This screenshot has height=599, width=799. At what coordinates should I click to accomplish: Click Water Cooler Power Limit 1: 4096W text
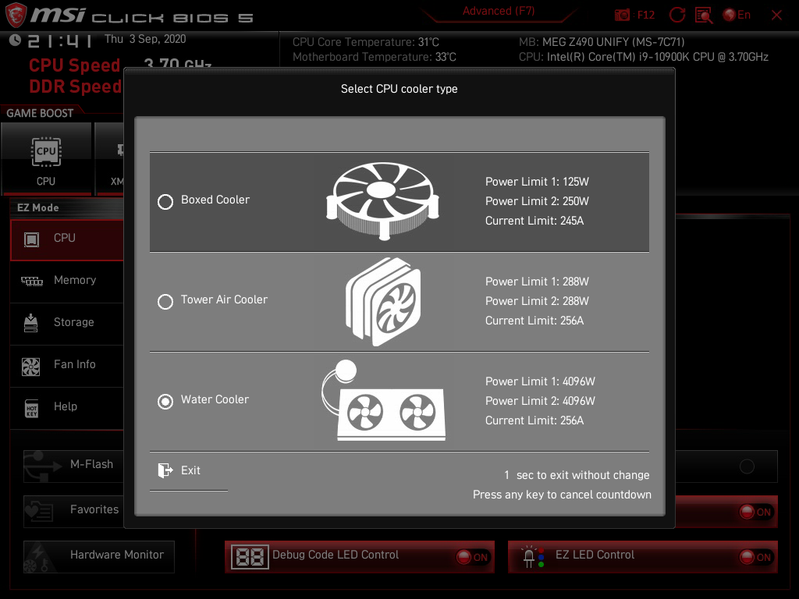(540, 382)
